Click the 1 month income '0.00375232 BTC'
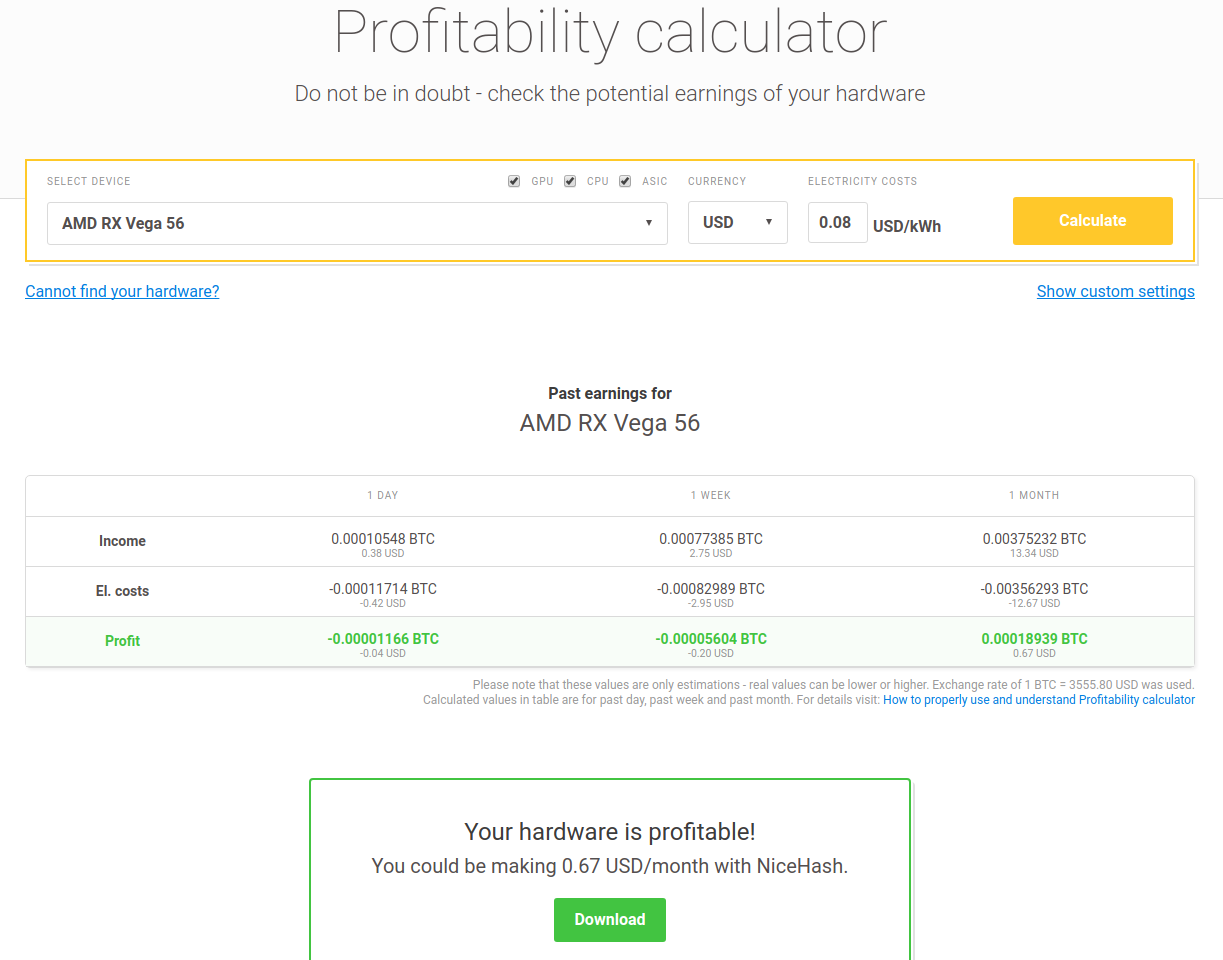This screenshot has height=960, width=1223. (x=1034, y=538)
